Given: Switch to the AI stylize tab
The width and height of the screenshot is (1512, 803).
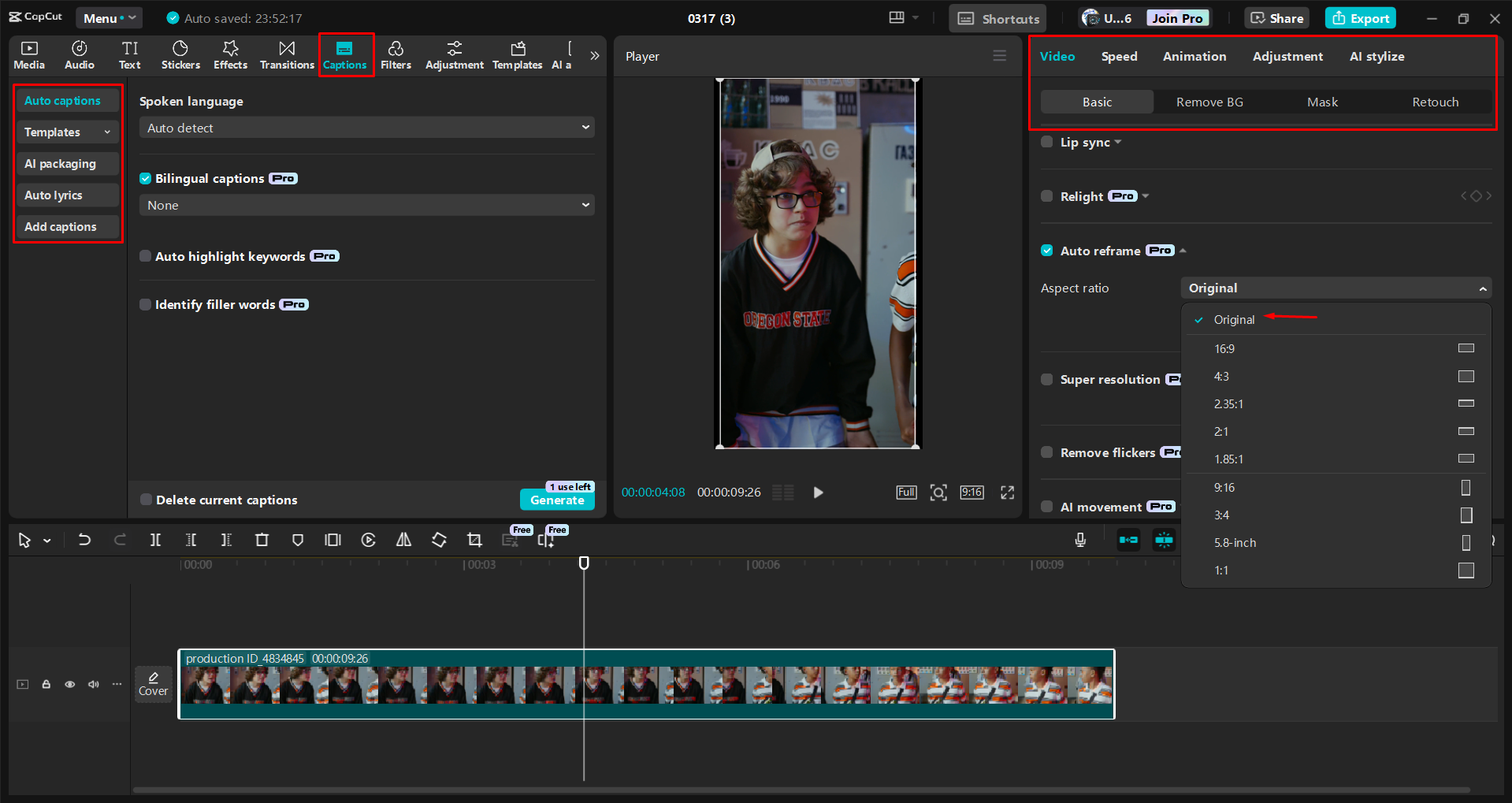Looking at the screenshot, I should pyautogui.click(x=1376, y=57).
